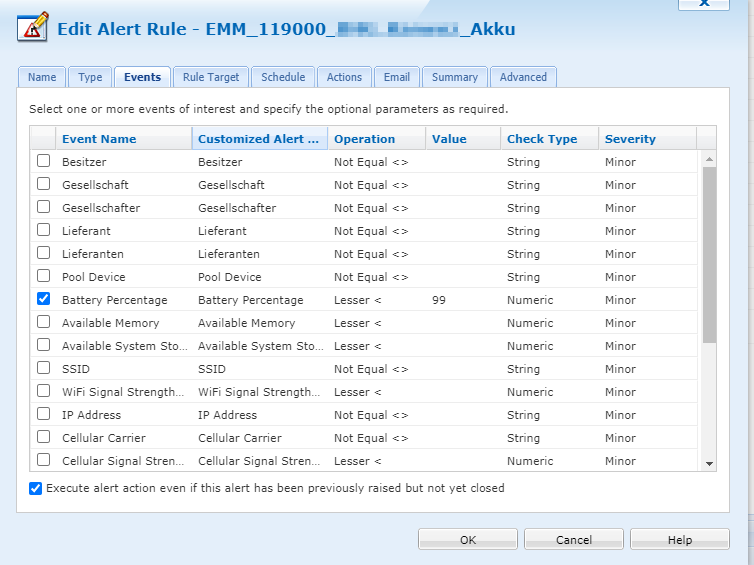Image resolution: width=754 pixels, height=565 pixels.
Task: Open the Schedule tab
Action: (283, 77)
